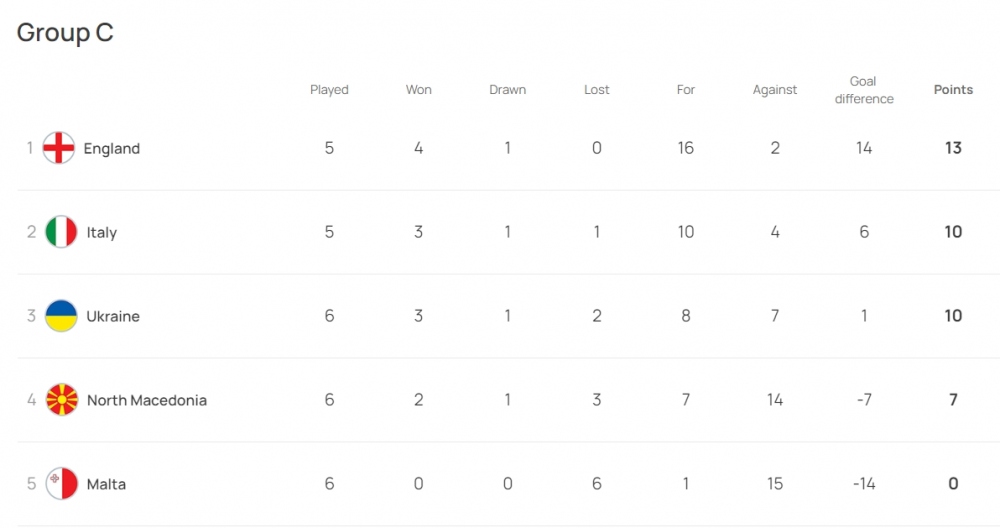Click the Ukraine flag icon
This screenshot has width=1000, height=528.
(61, 316)
